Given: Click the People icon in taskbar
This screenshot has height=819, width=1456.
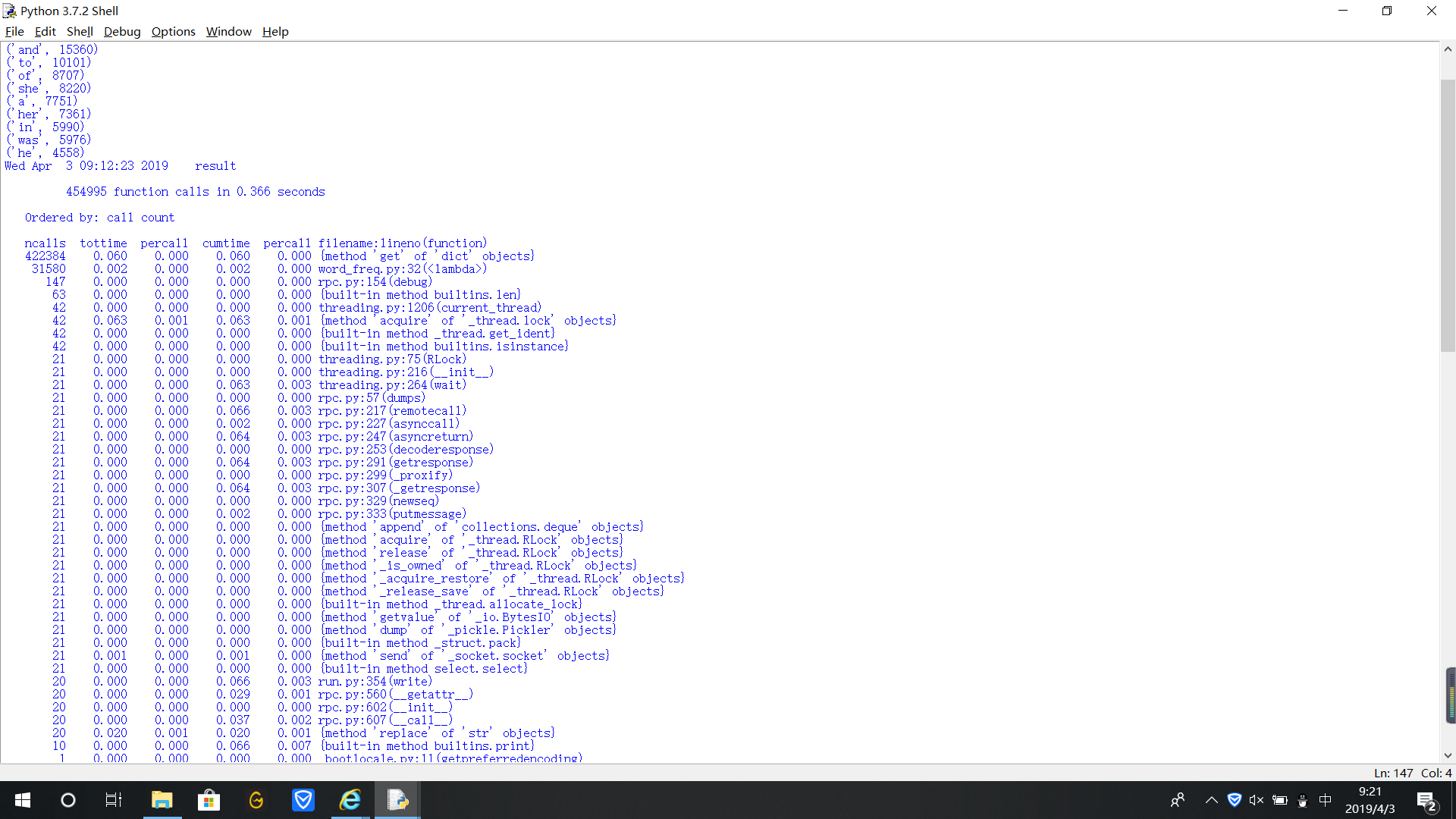Looking at the screenshot, I should pos(1178,800).
